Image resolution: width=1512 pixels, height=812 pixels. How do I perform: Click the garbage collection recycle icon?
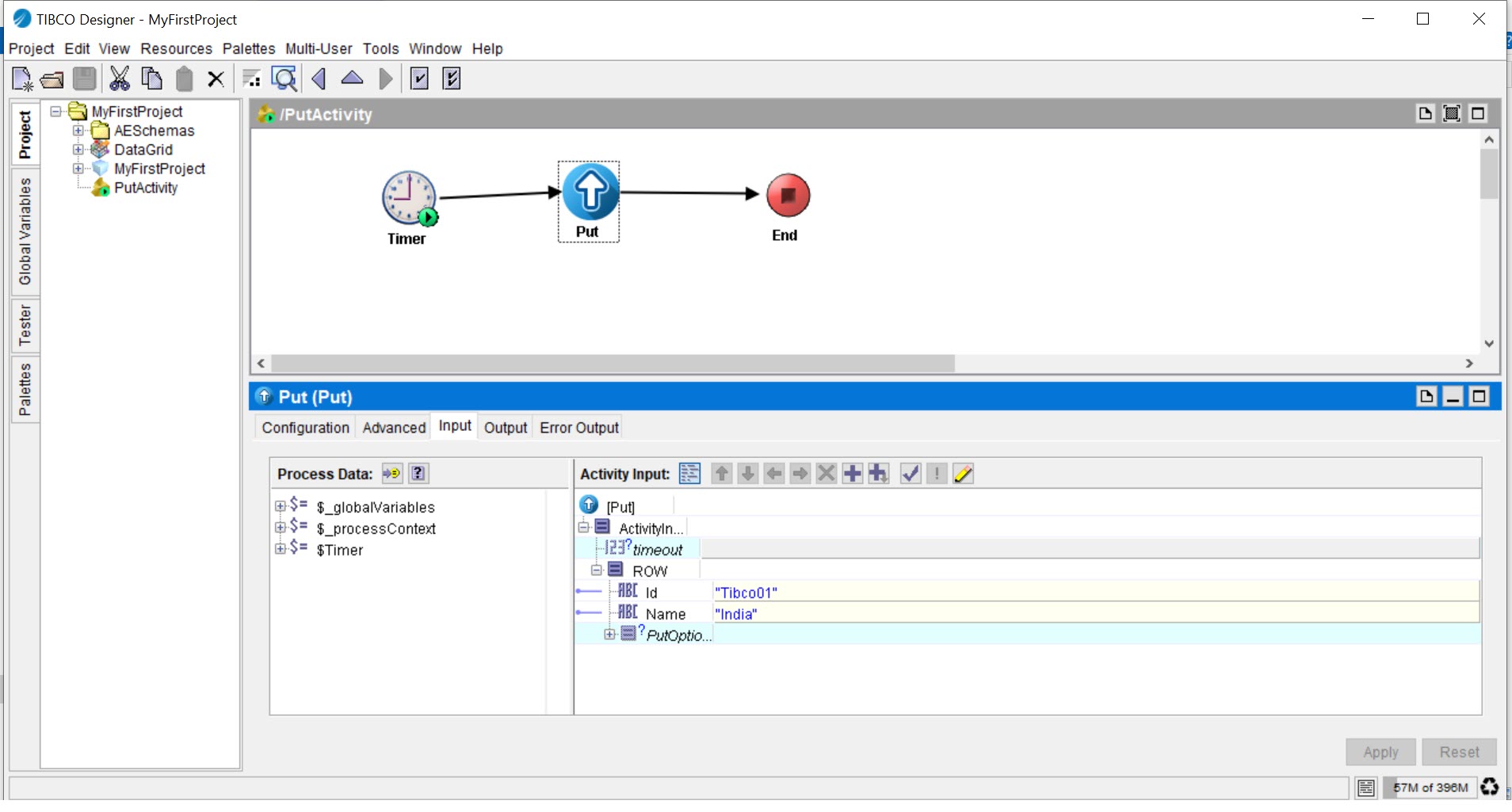1490,787
